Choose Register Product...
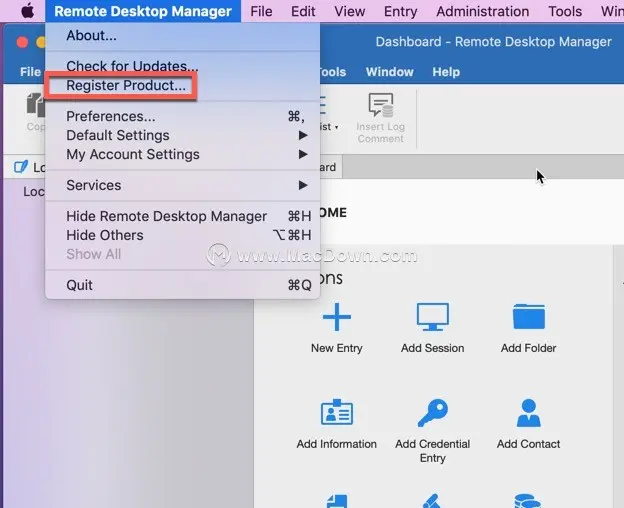Image resolution: width=624 pixels, height=508 pixels. (183, 85)
